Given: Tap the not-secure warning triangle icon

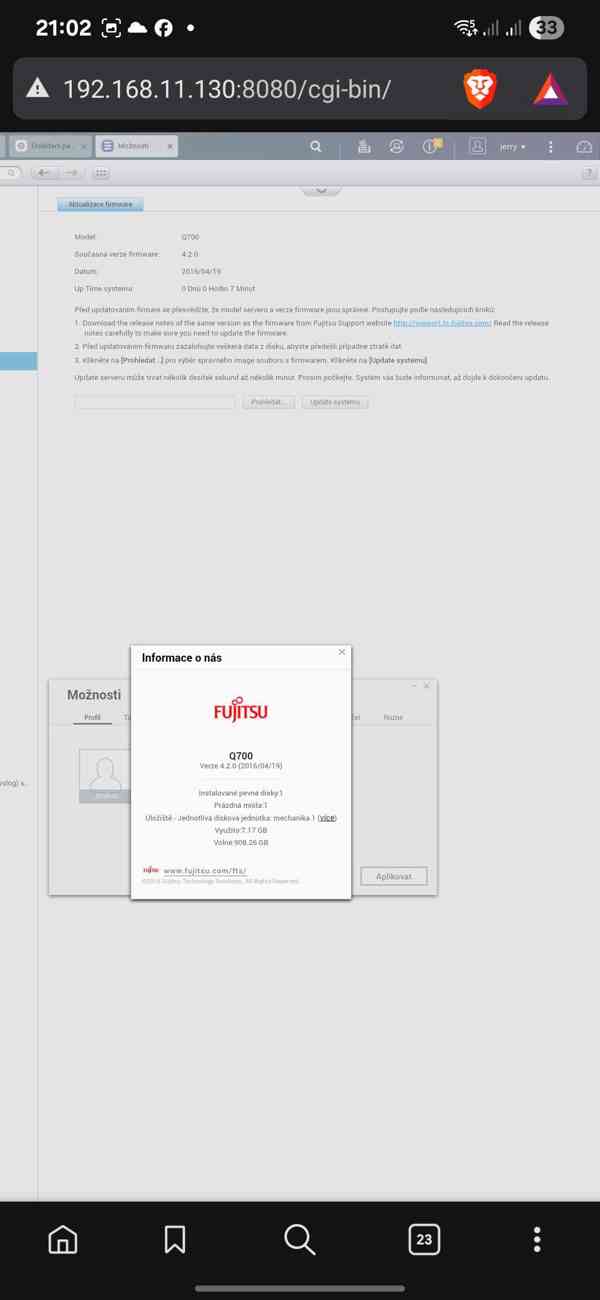Looking at the screenshot, I should (x=37, y=88).
